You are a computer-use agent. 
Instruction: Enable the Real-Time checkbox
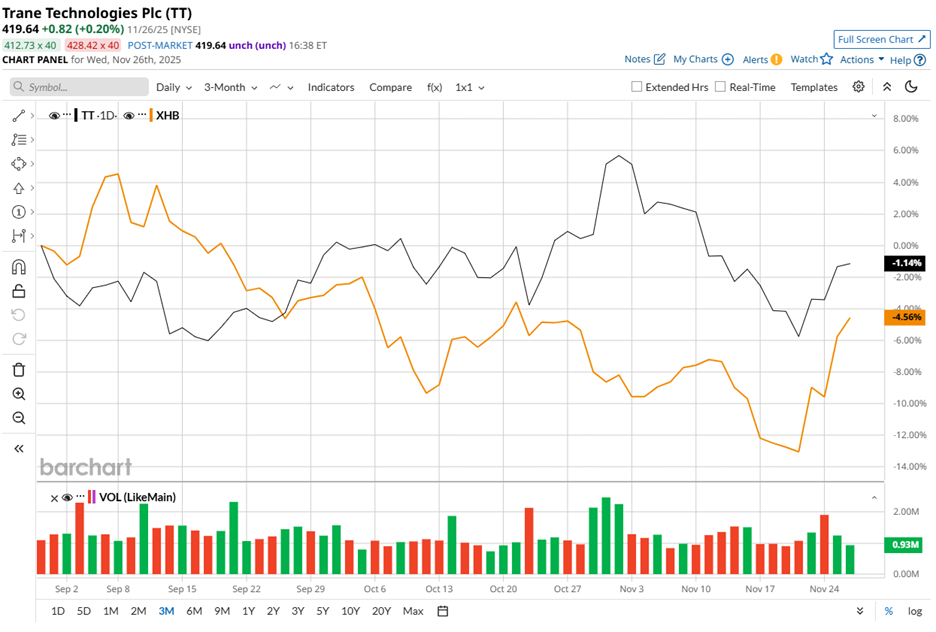[721, 87]
